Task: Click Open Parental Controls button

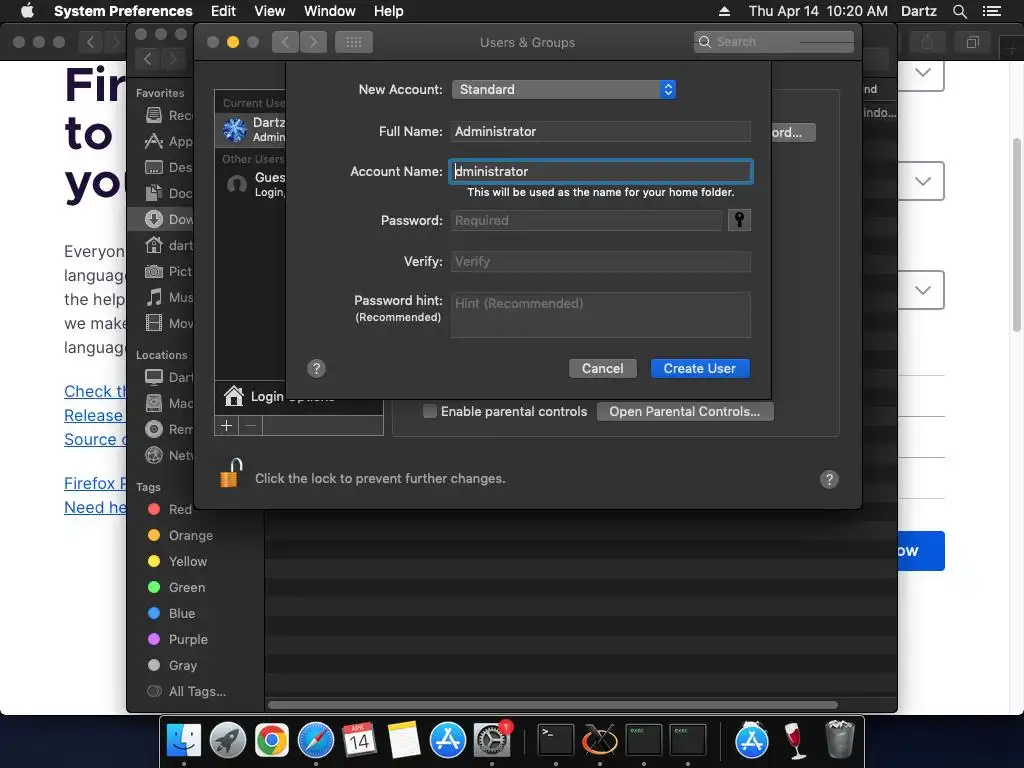Action: coord(685,411)
